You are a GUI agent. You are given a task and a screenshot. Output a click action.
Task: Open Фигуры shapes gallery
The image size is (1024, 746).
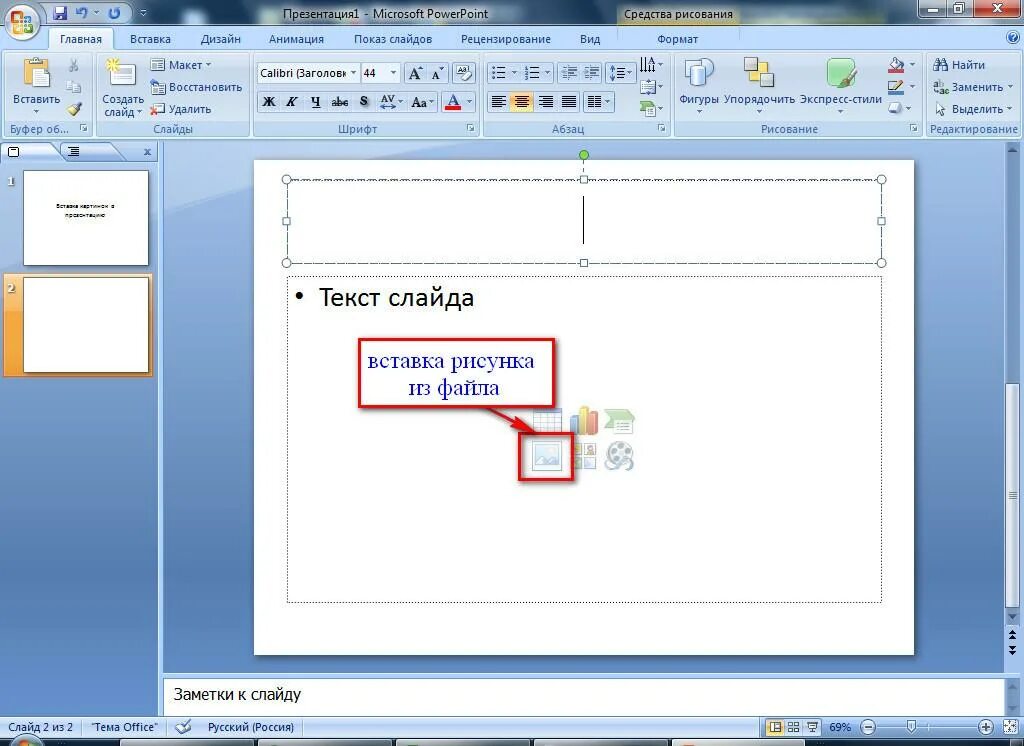[x=699, y=86]
